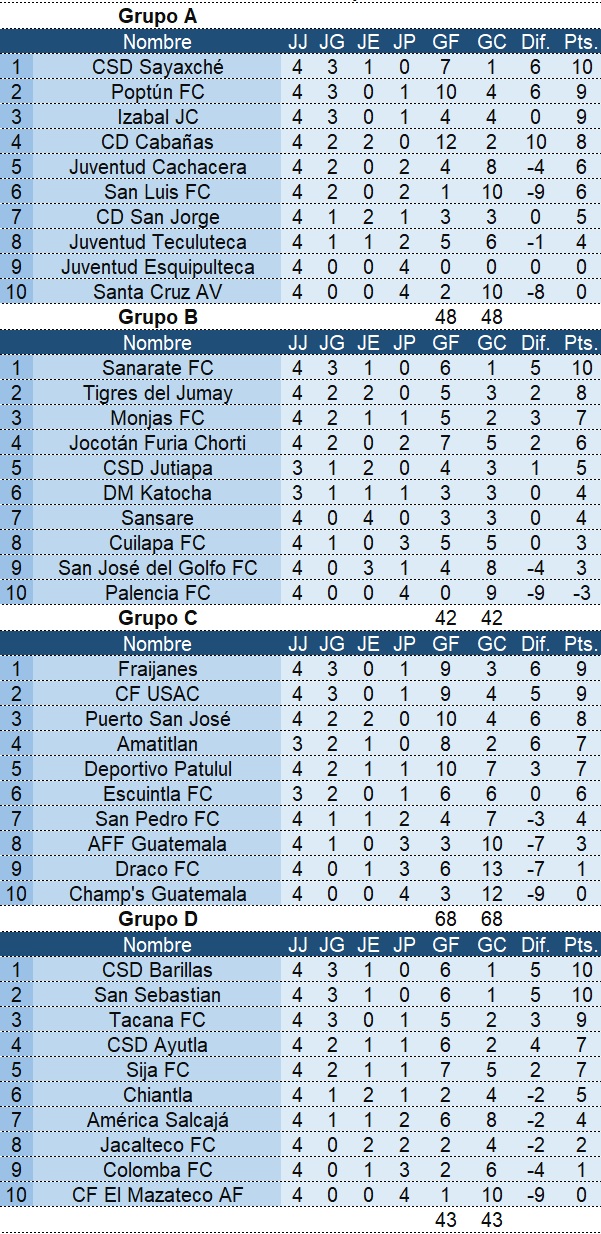The height and width of the screenshot is (1234, 601).
Task: Select the CD Cabañas team cell
Action: (158, 142)
